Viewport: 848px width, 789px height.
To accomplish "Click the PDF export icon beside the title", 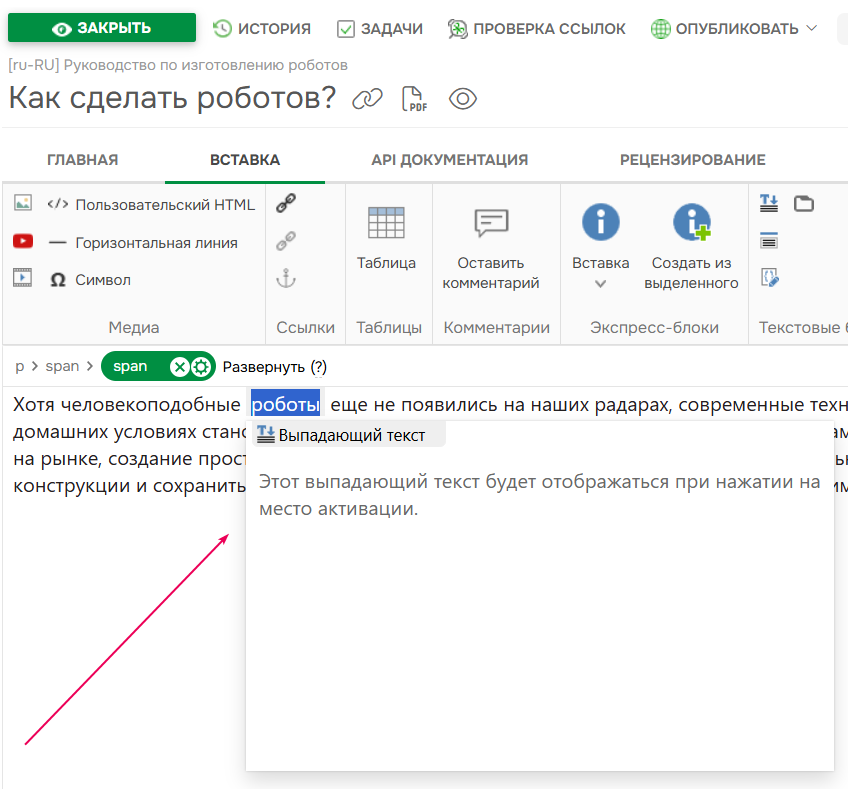I will click(x=413, y=98).
